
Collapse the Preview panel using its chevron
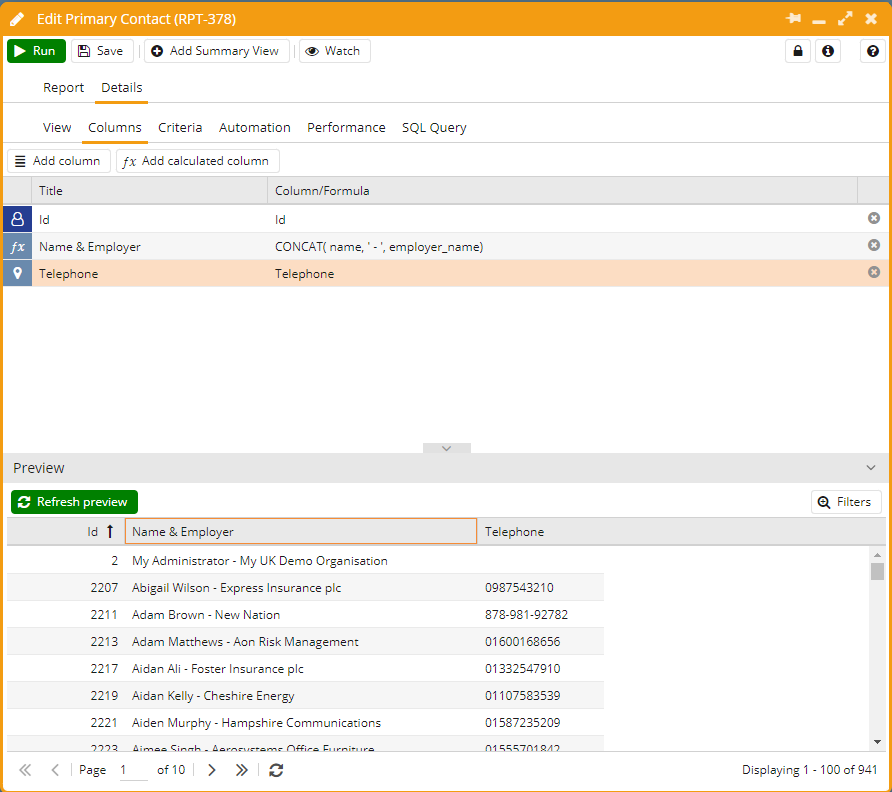tap(870, 468)
